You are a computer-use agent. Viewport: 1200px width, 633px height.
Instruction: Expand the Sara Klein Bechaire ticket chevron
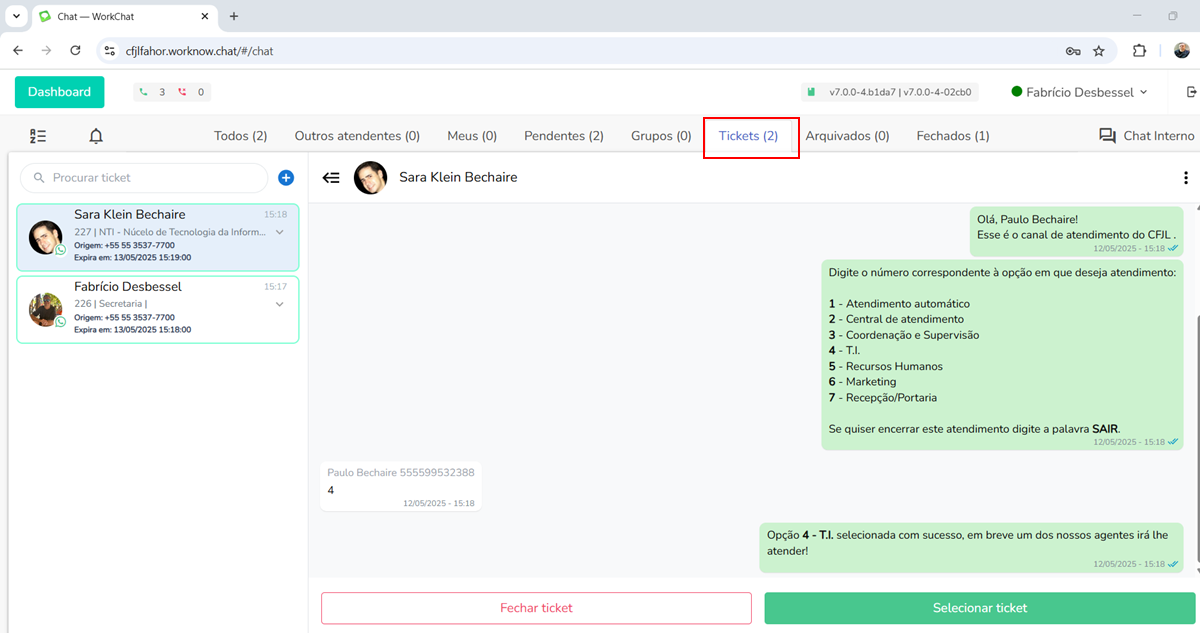tap(280, 232)
